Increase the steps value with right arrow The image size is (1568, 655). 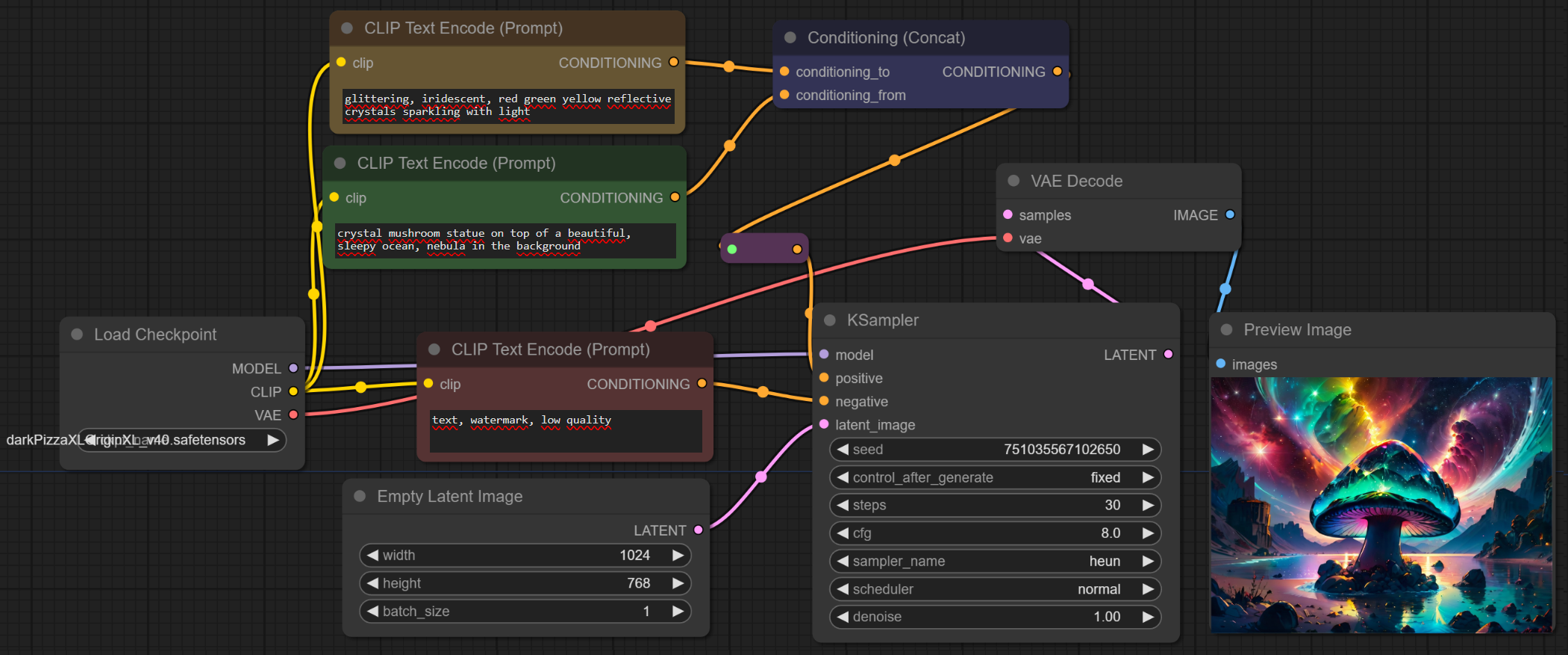1148,506
